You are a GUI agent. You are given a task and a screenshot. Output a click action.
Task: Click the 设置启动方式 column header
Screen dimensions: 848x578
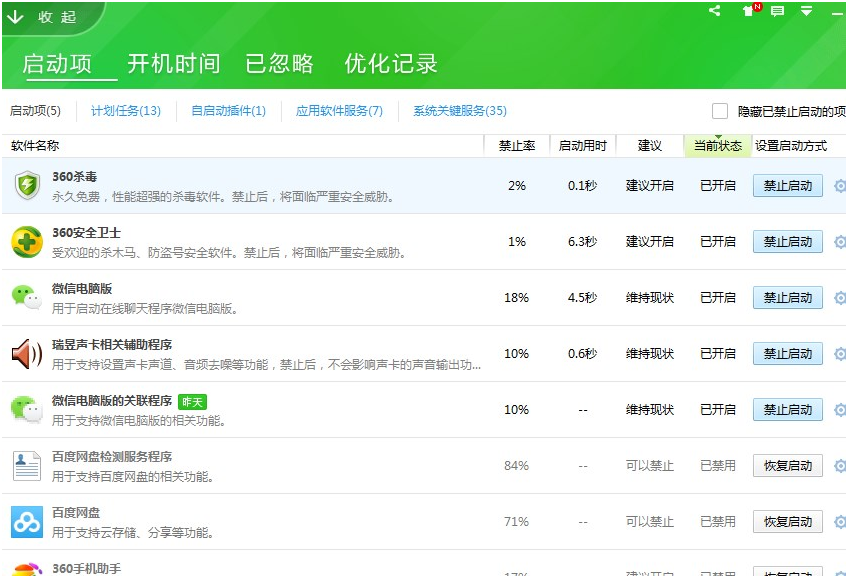791,146
